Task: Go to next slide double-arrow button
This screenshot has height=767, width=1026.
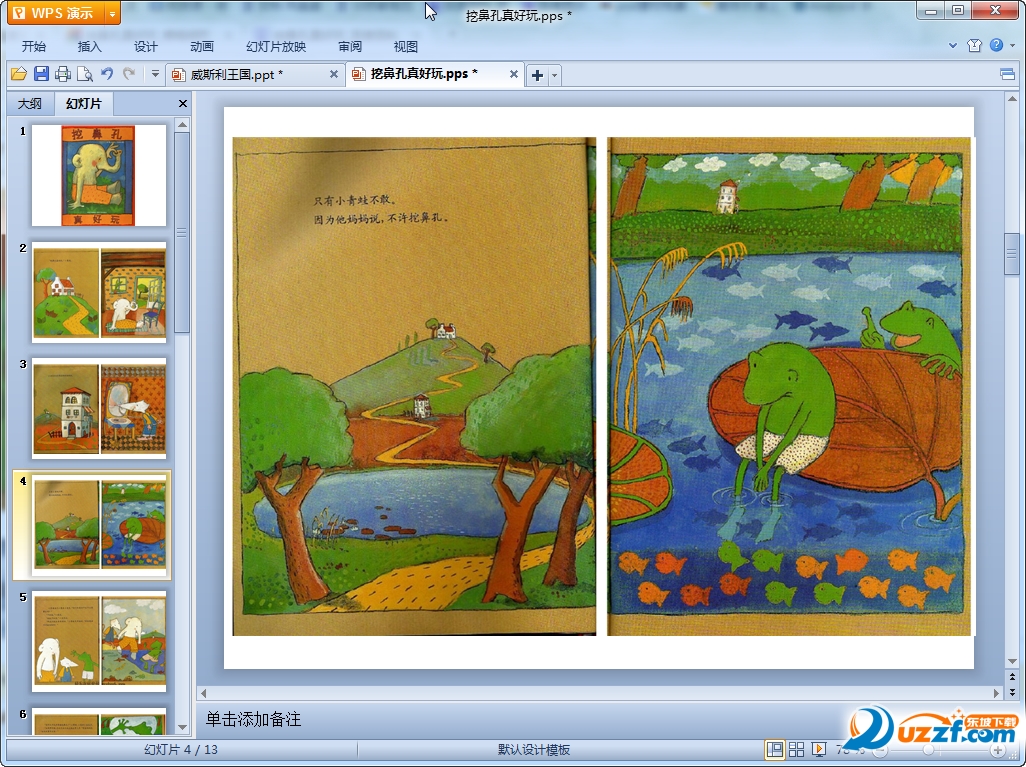Action: coord(1012,692)
